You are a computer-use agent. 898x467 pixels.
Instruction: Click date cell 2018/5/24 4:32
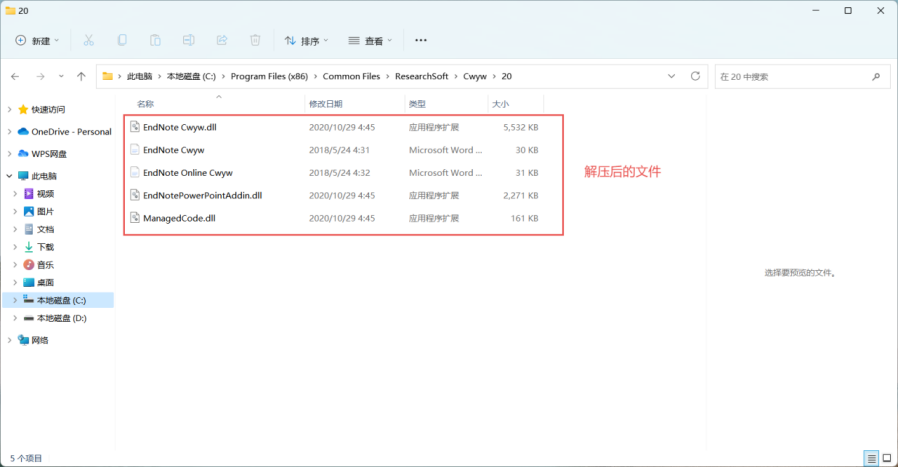tap(340, 172)
